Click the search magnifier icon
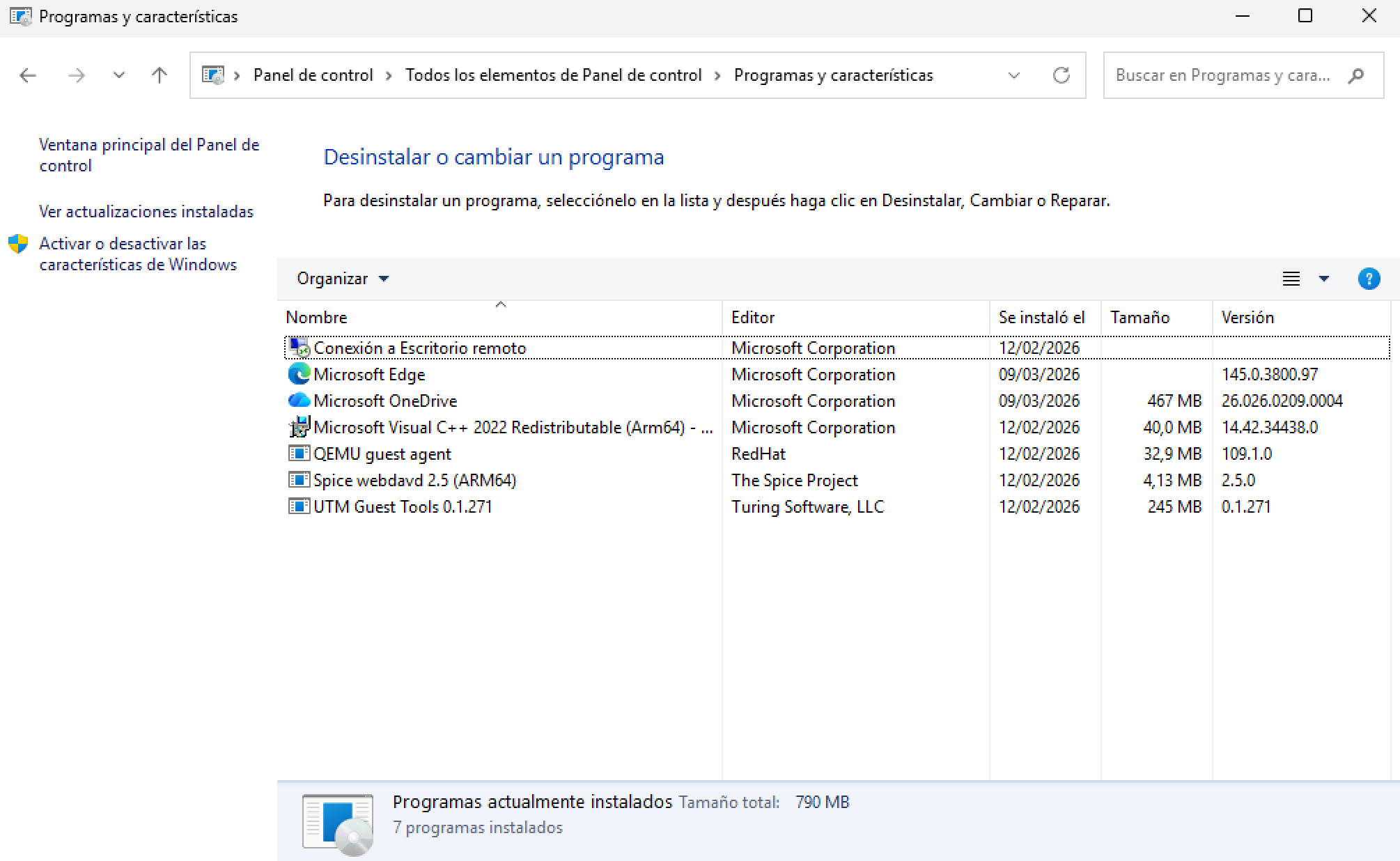Viewport: 1400px width, 861px height. click(1355, 75)
